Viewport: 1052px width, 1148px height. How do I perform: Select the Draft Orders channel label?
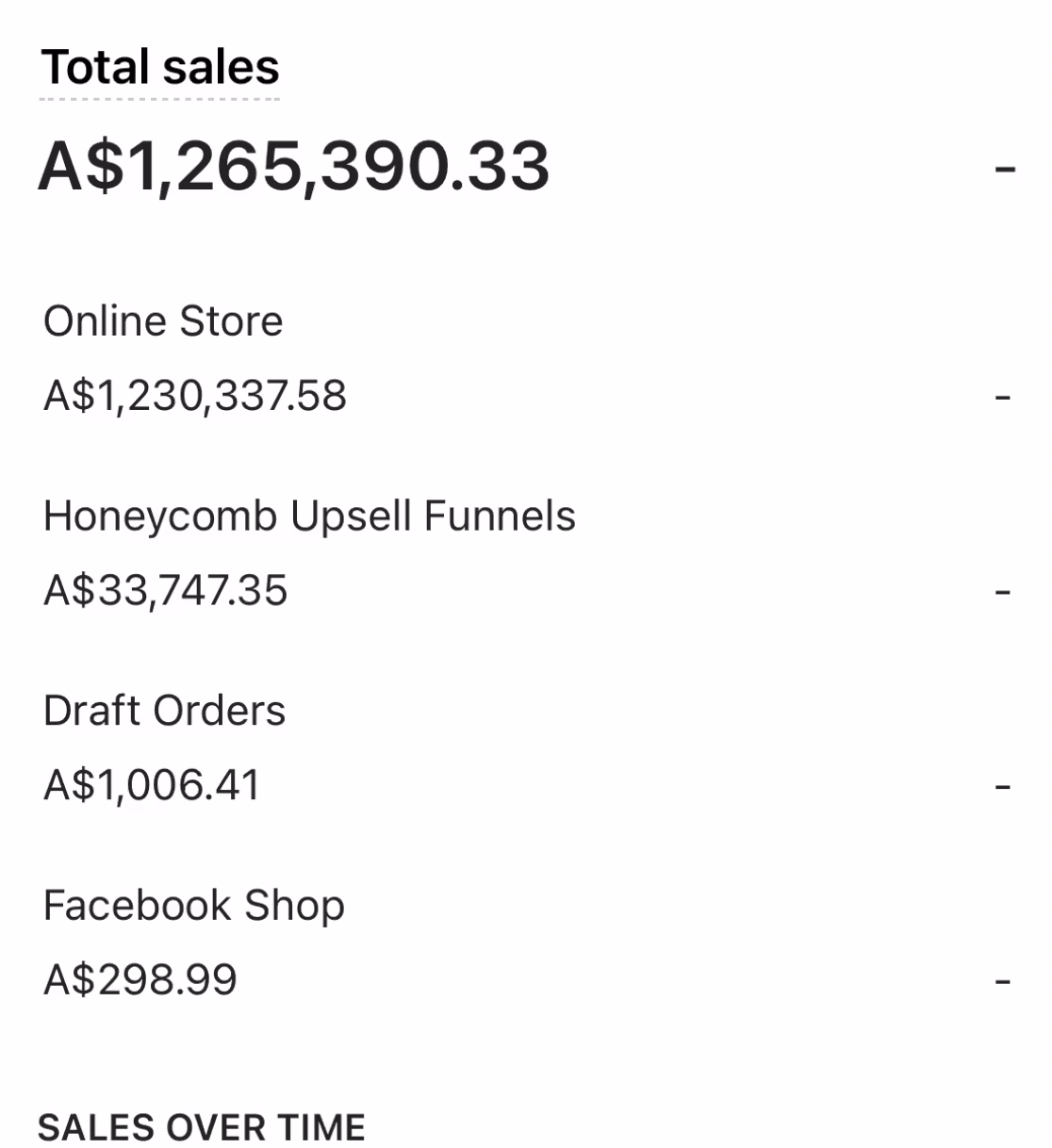pyautogui.click(x=164, y=711)
